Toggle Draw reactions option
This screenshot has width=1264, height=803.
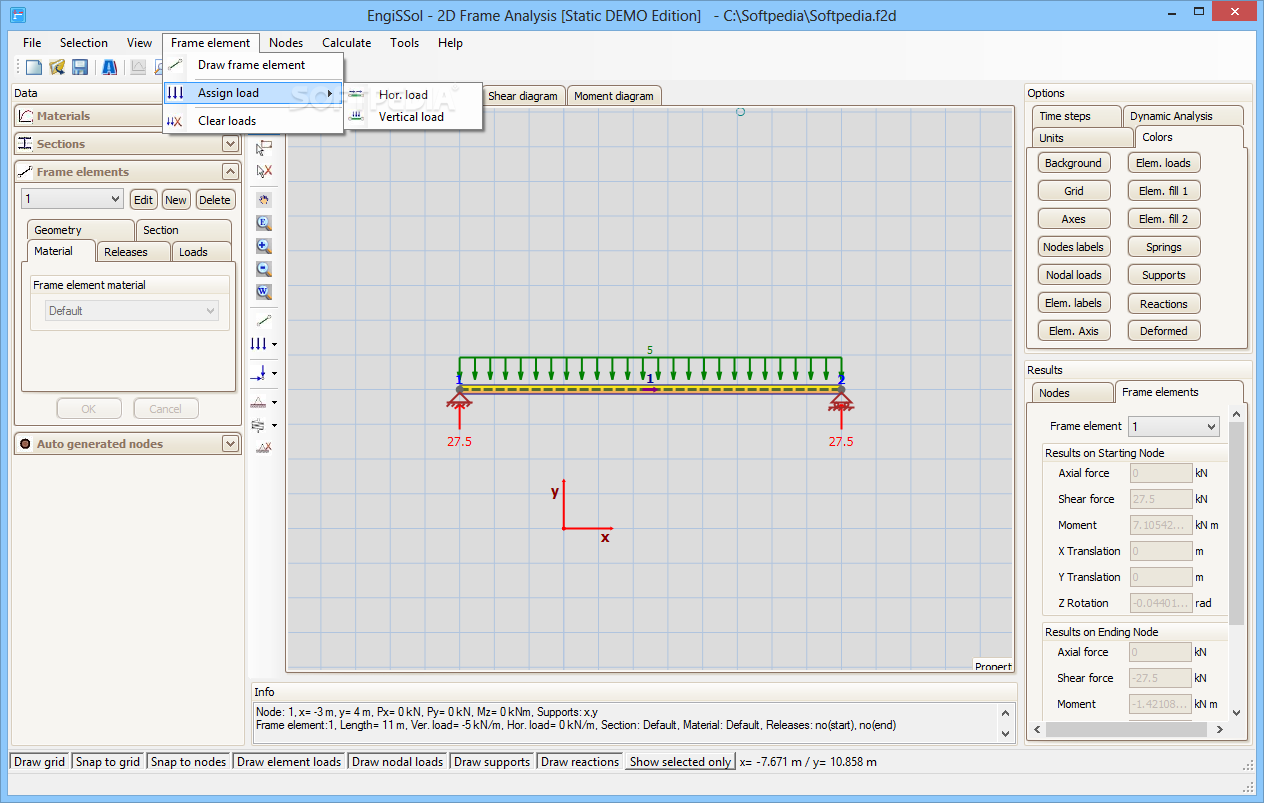point(581,762)
